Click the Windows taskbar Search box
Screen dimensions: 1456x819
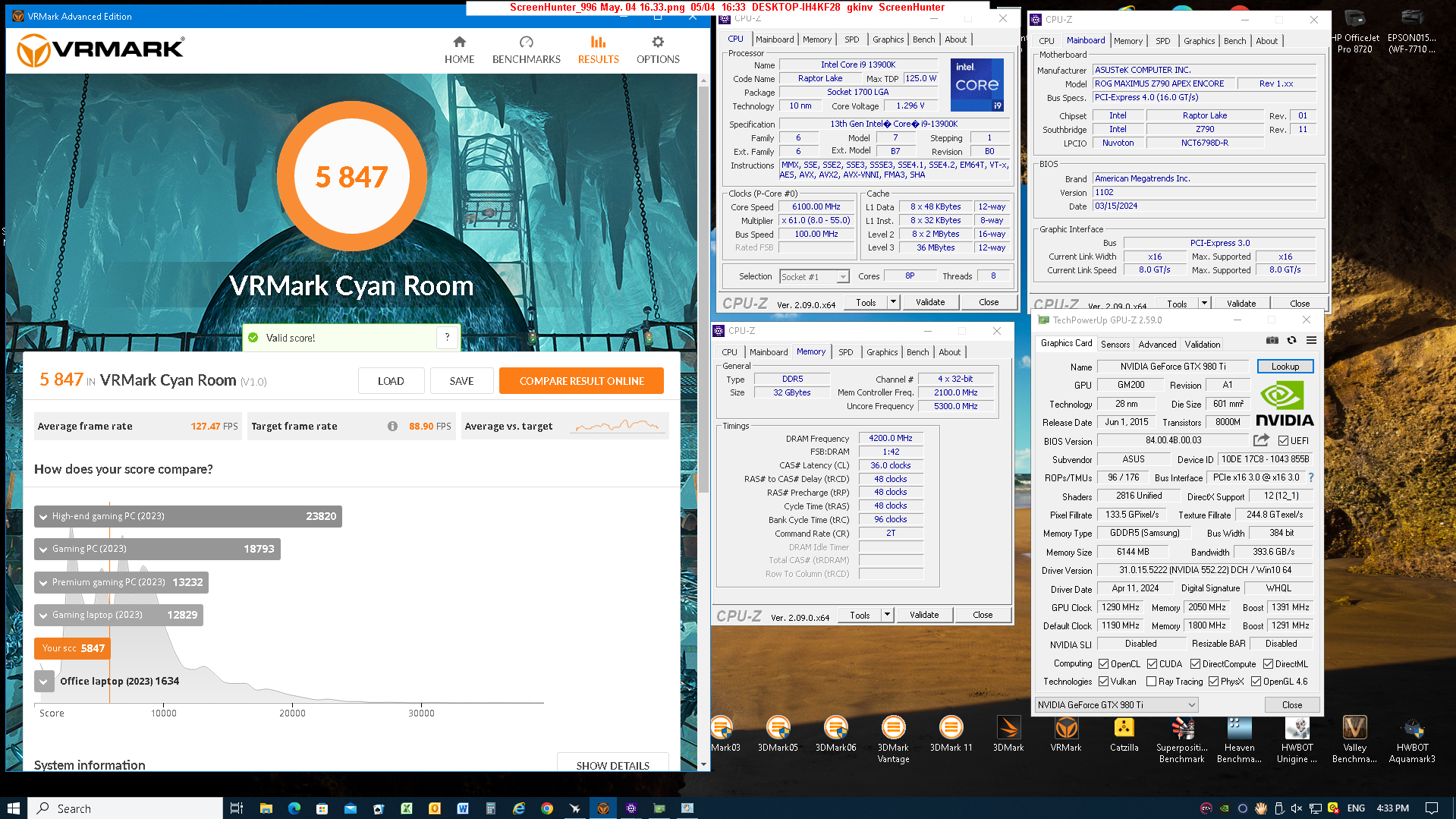[x=125, y=808]
